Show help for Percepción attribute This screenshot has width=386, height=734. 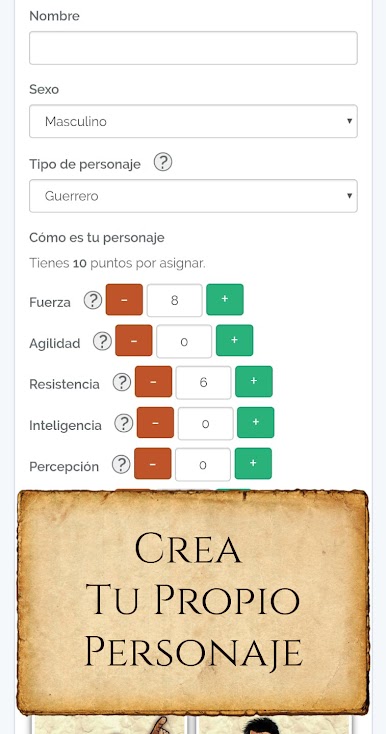[121, 464]
